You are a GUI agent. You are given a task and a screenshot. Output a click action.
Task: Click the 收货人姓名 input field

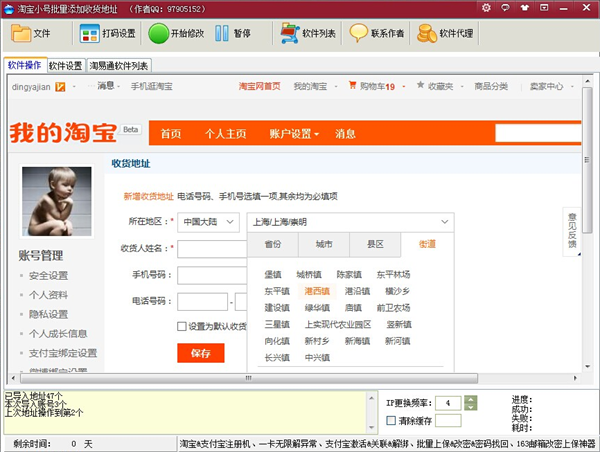tap(212, 249)
